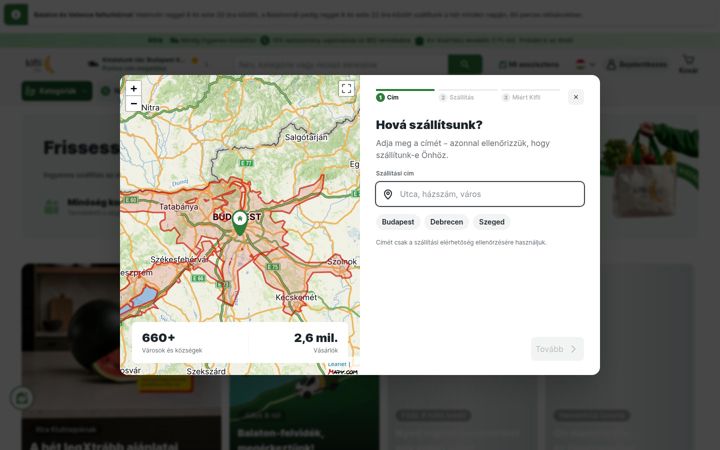Click the product search field in header

pyautogui.click(x=341, y=64)
